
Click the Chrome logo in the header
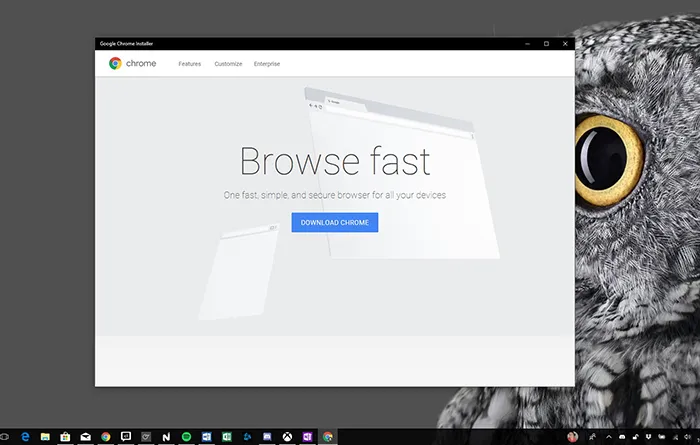[x=116, y=64]
